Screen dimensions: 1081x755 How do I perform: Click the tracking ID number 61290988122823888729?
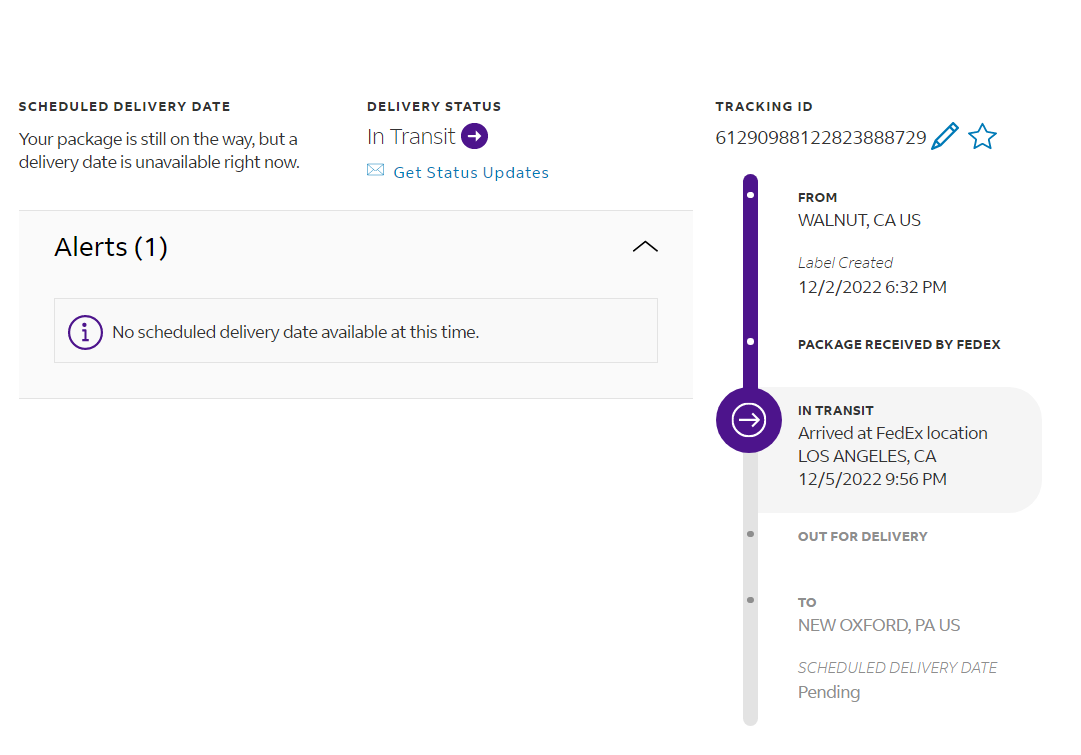click(821, 138)
